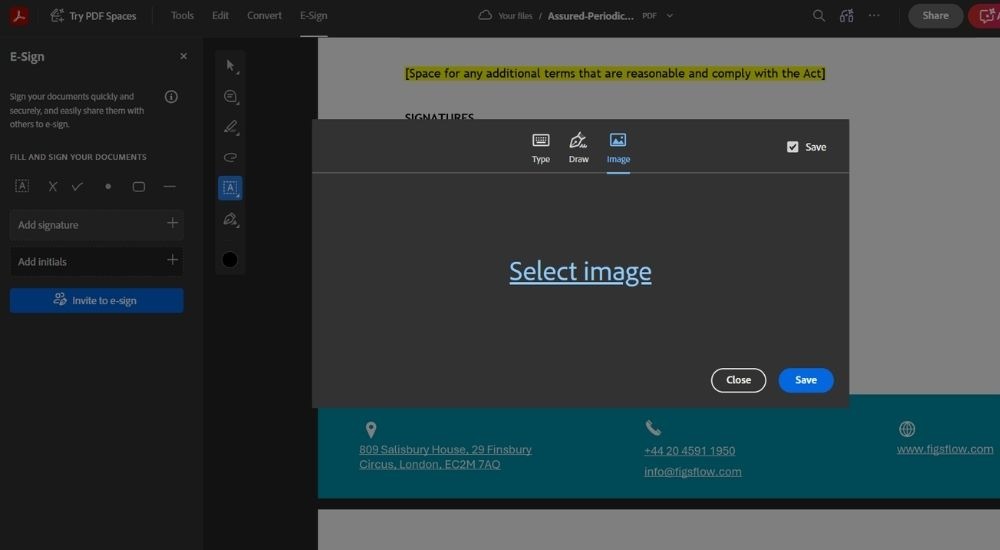Click plus icon next to Add initials
Screen dimensions: 1000x550
[x=172, y=260]
